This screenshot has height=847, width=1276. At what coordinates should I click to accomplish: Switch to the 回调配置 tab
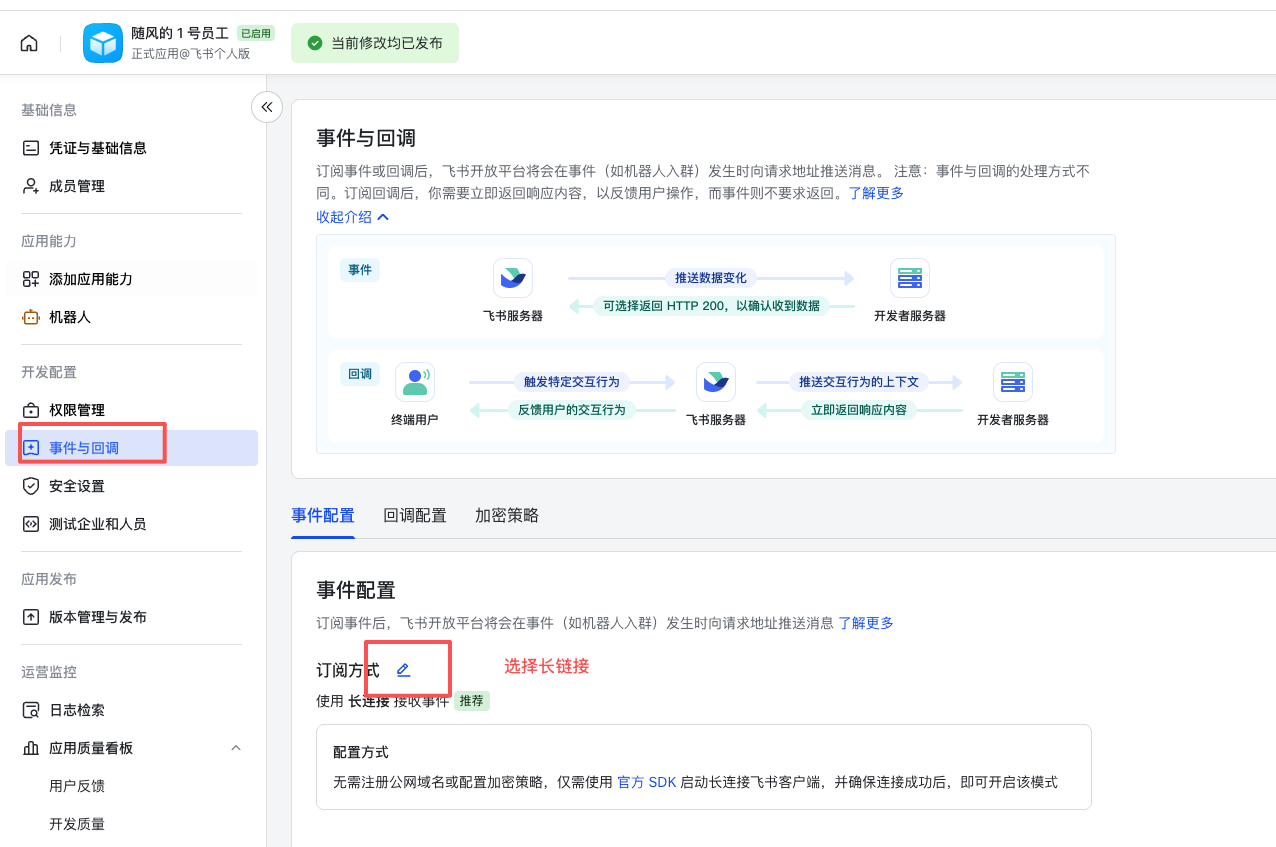click(415, 515)
